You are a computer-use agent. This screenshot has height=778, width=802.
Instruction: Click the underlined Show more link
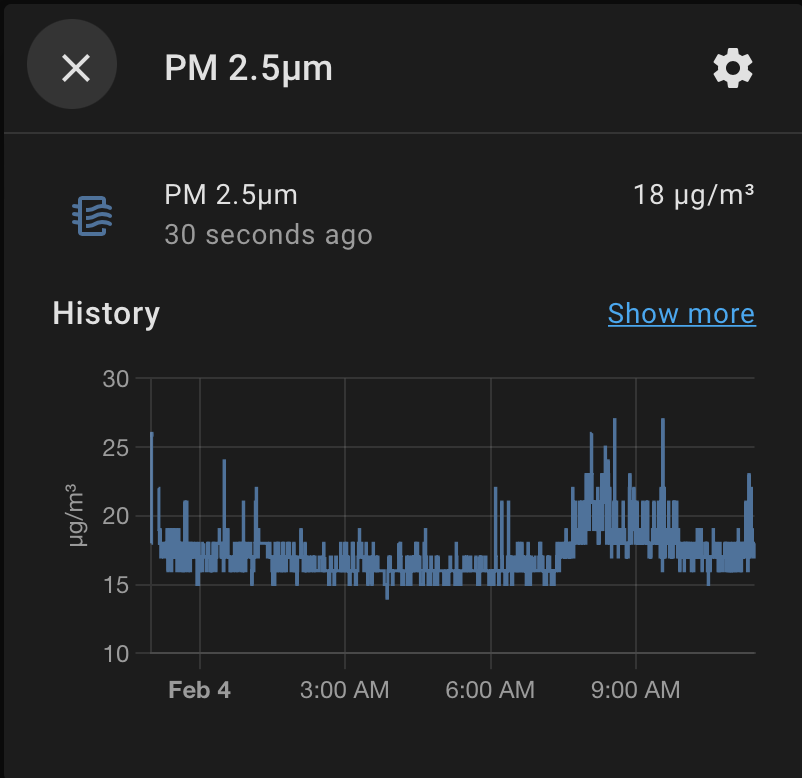[681, 313]
